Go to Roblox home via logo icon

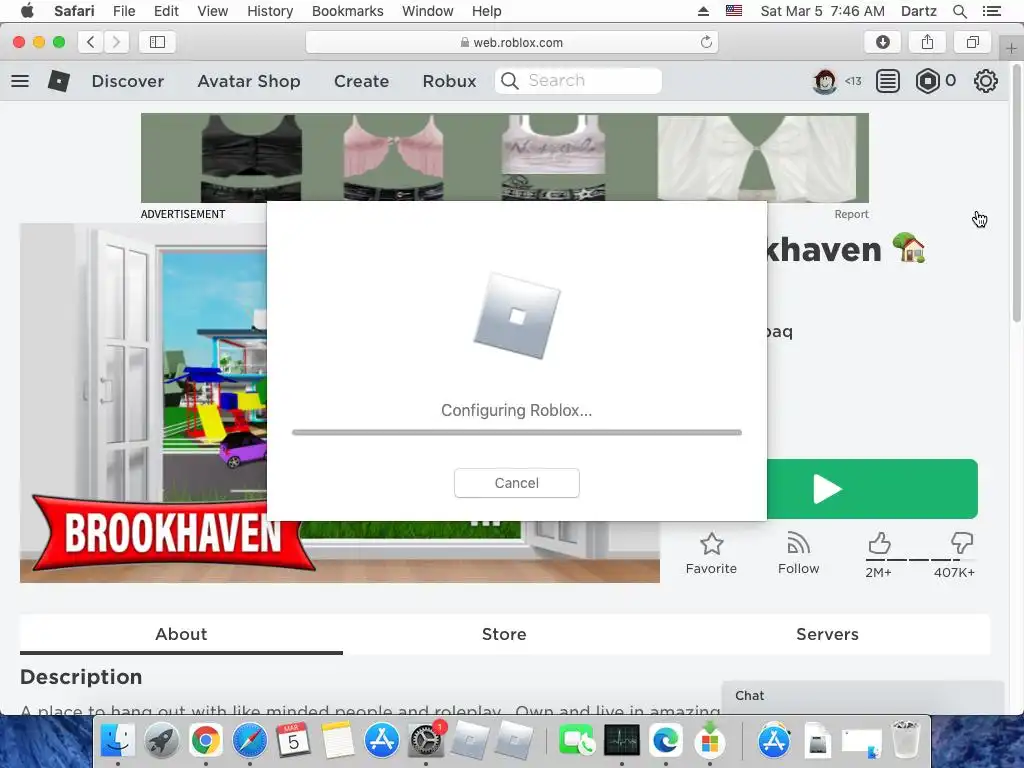pos(59,81)
